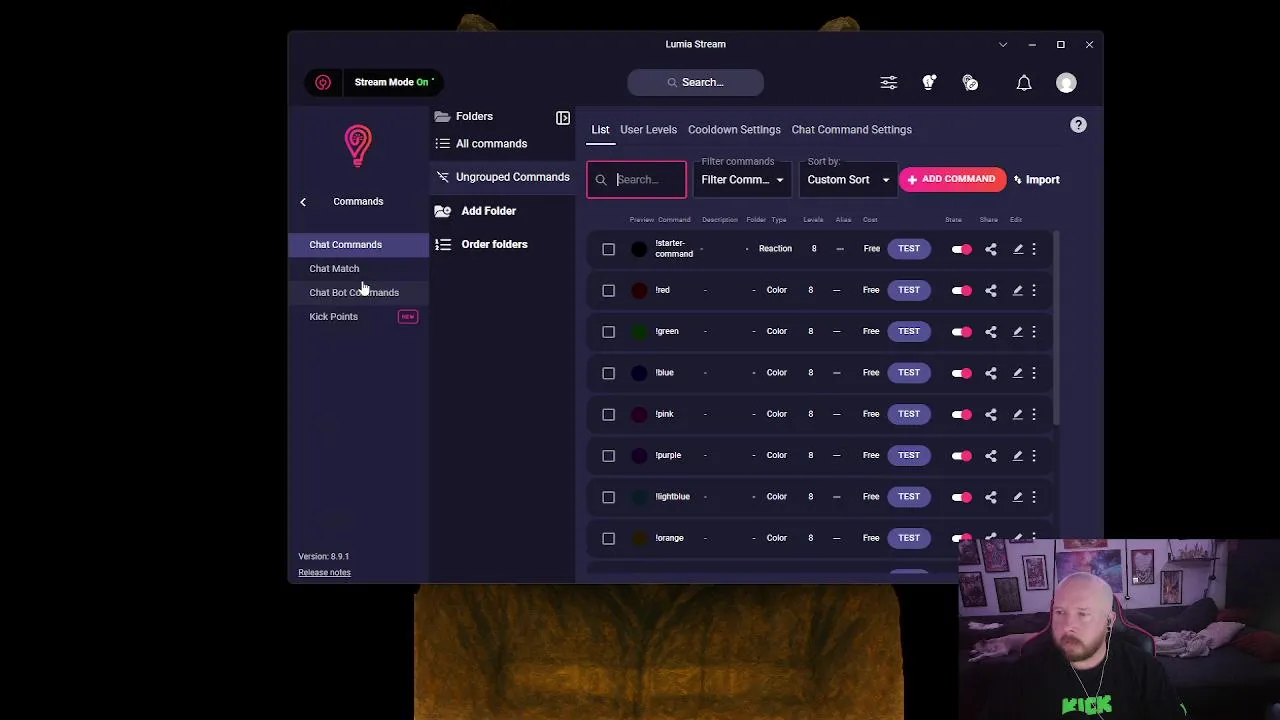Click the Stream Mode power icon
The image size is (1280, 720).
pyautogui.click(x=323, y=82)
